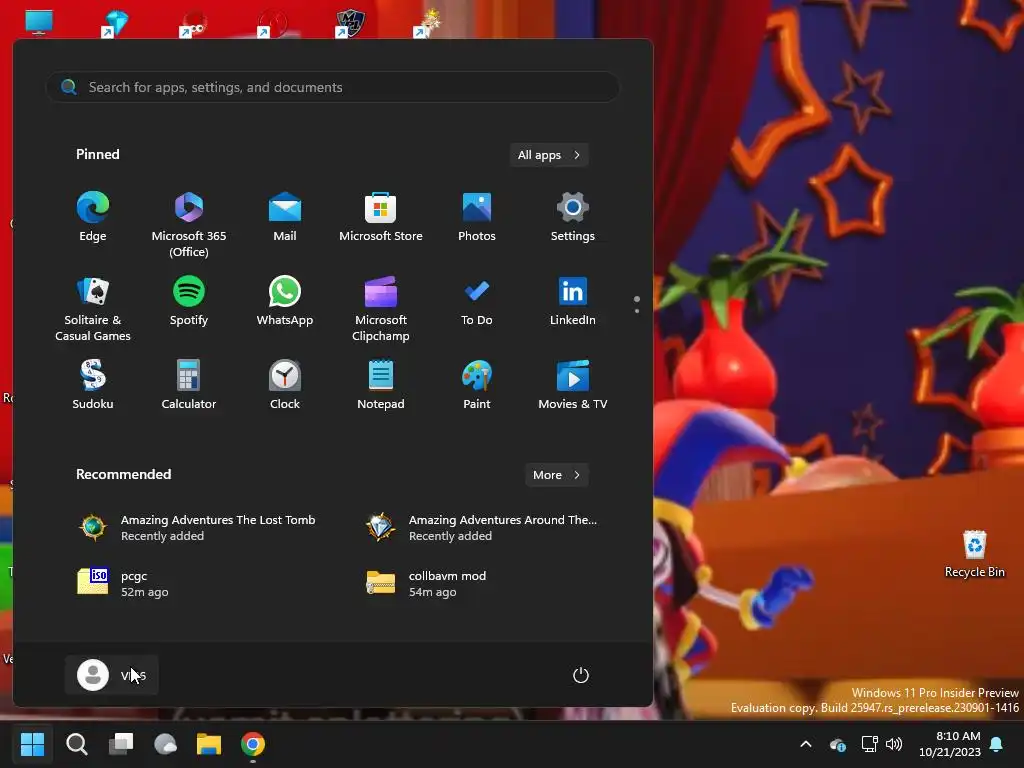Open Settings from pinned apps
1024x768 pixels.
pyautogui.click(x=573, y=217)
